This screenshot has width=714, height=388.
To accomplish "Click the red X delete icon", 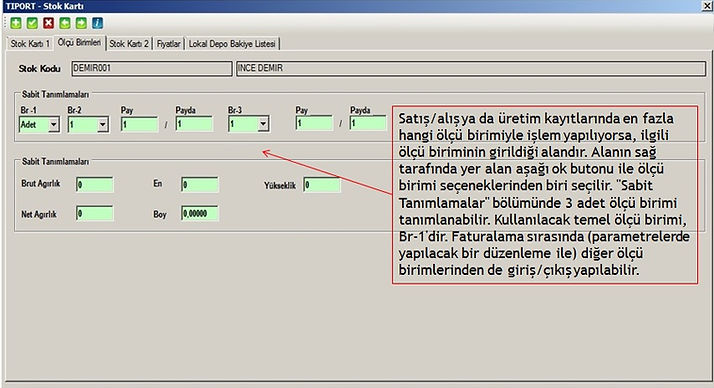I will click(48, 23).
